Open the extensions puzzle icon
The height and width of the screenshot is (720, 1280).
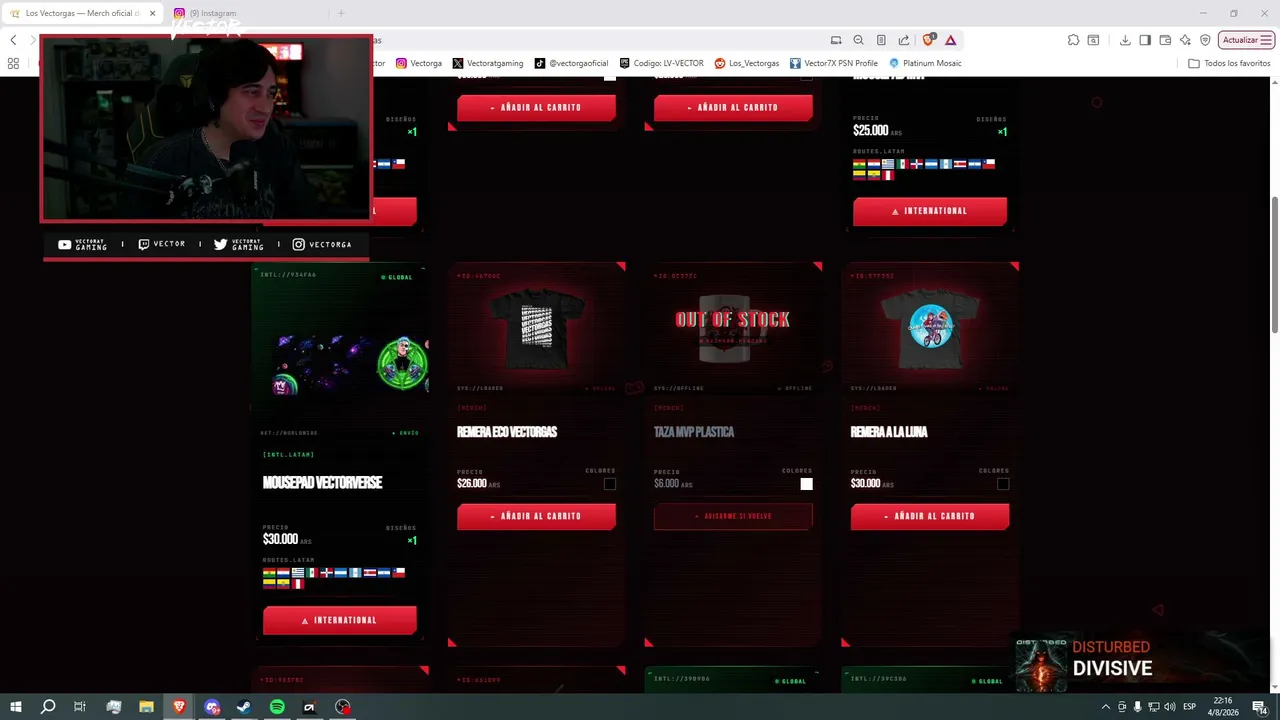click(1073, 40)
